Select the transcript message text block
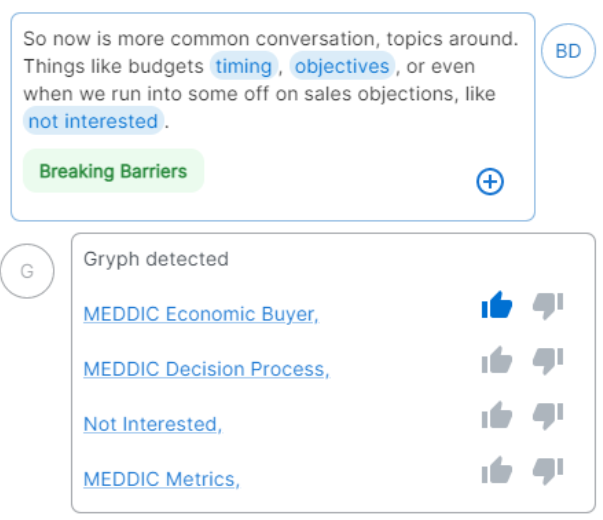The image size is (603, 520). click(x=271, y=80)
